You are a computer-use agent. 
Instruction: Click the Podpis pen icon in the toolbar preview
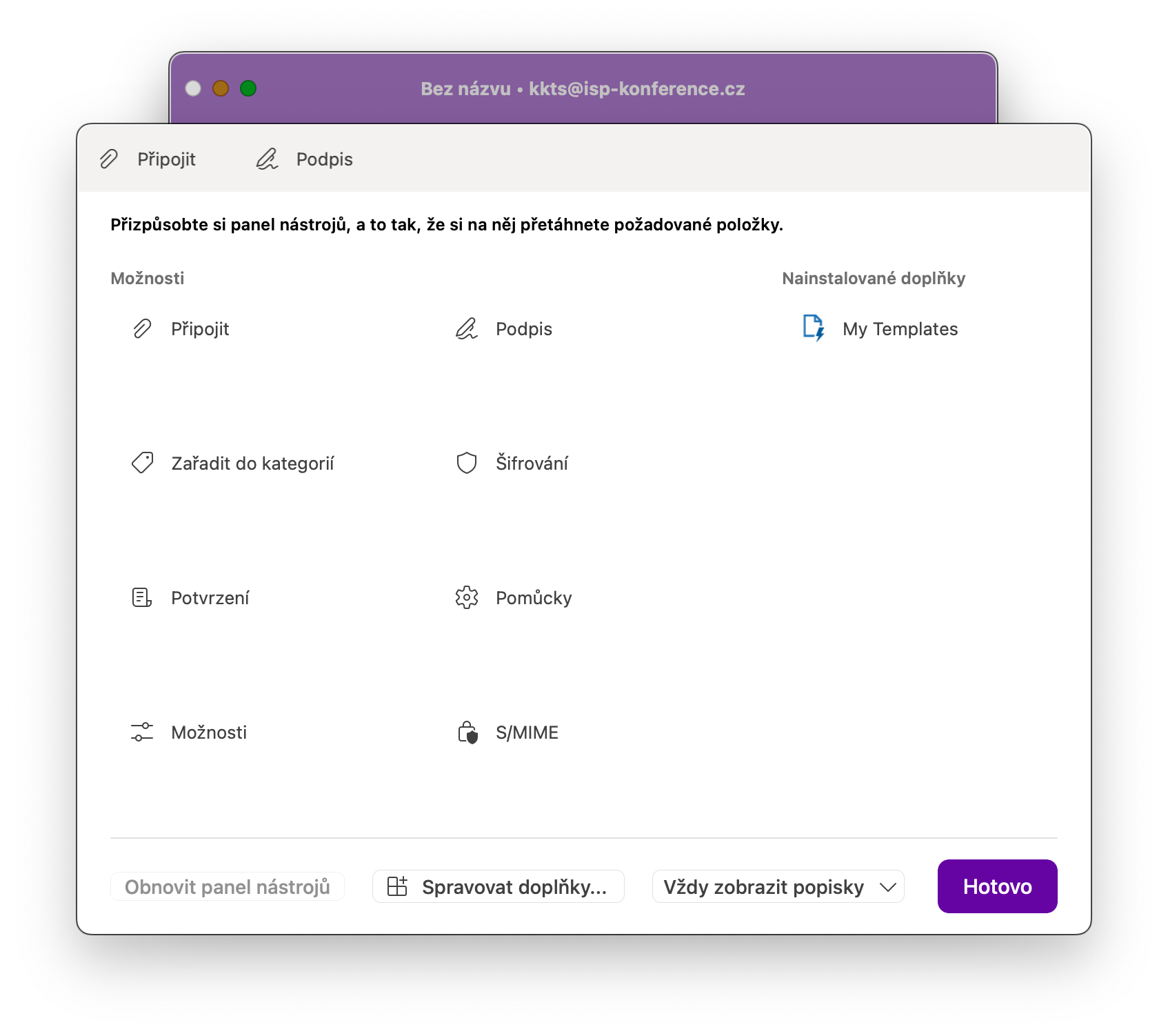(267, 159)
